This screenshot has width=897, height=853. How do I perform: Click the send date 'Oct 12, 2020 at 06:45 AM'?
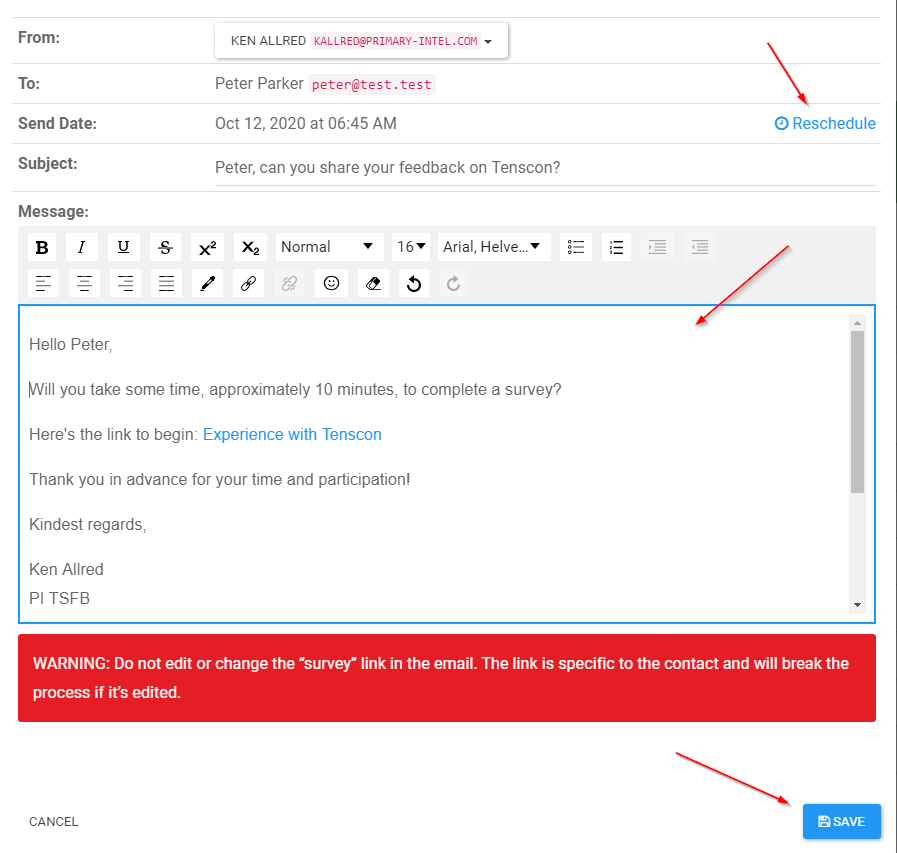pos(306,124)
